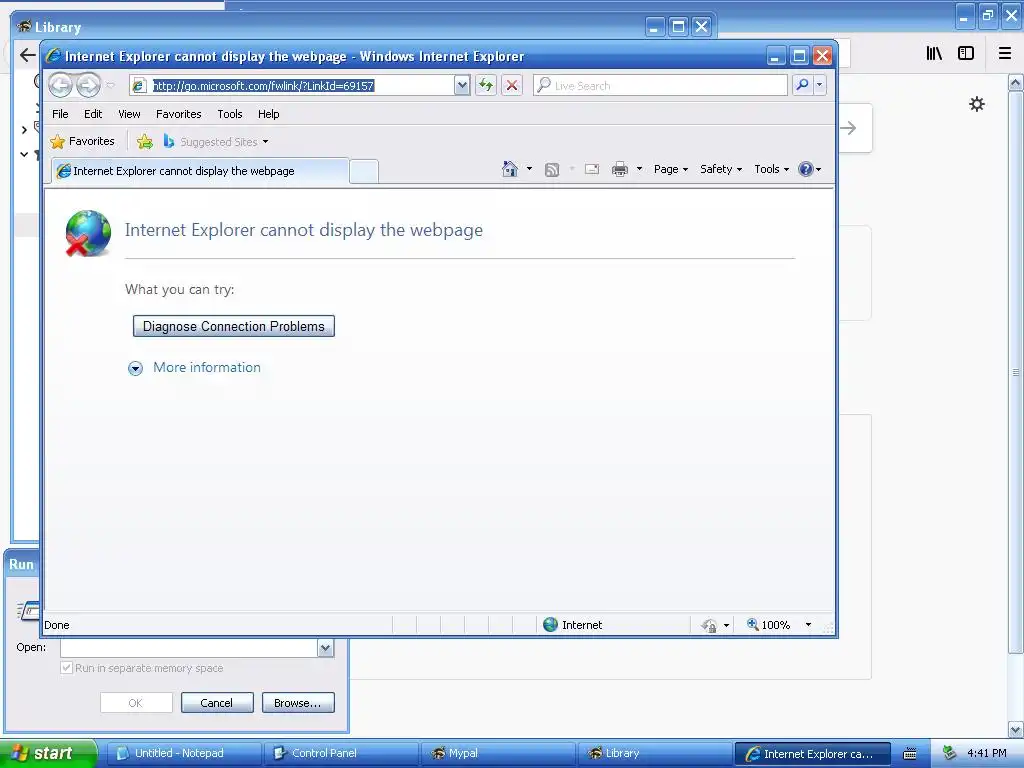Click the Live Search magnifier button
Viewport: 1024px width, 768px height.
click(802, 85)
